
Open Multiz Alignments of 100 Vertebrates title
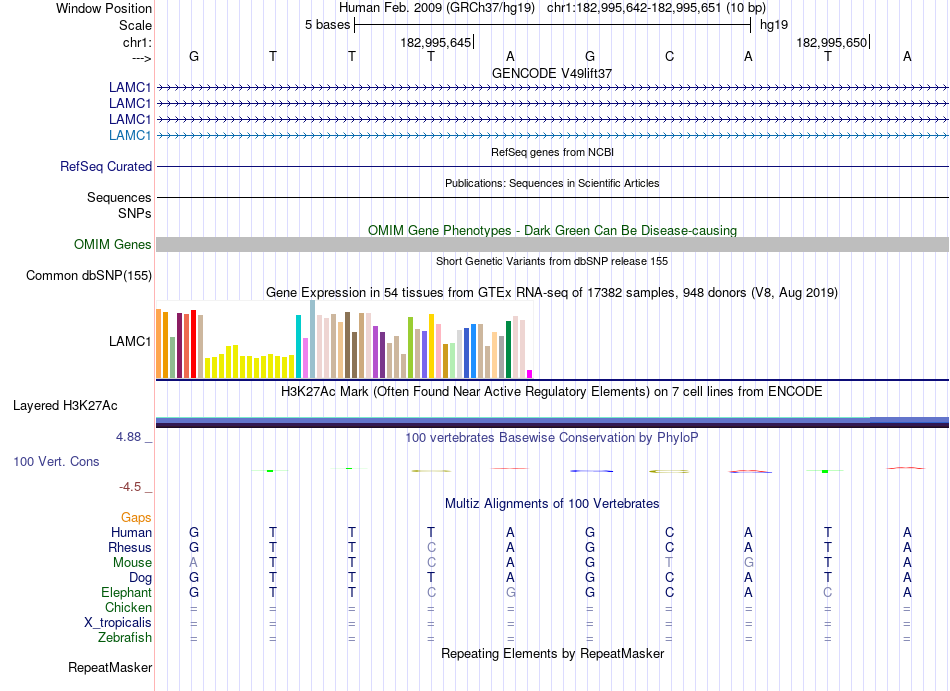coord(552,503)
